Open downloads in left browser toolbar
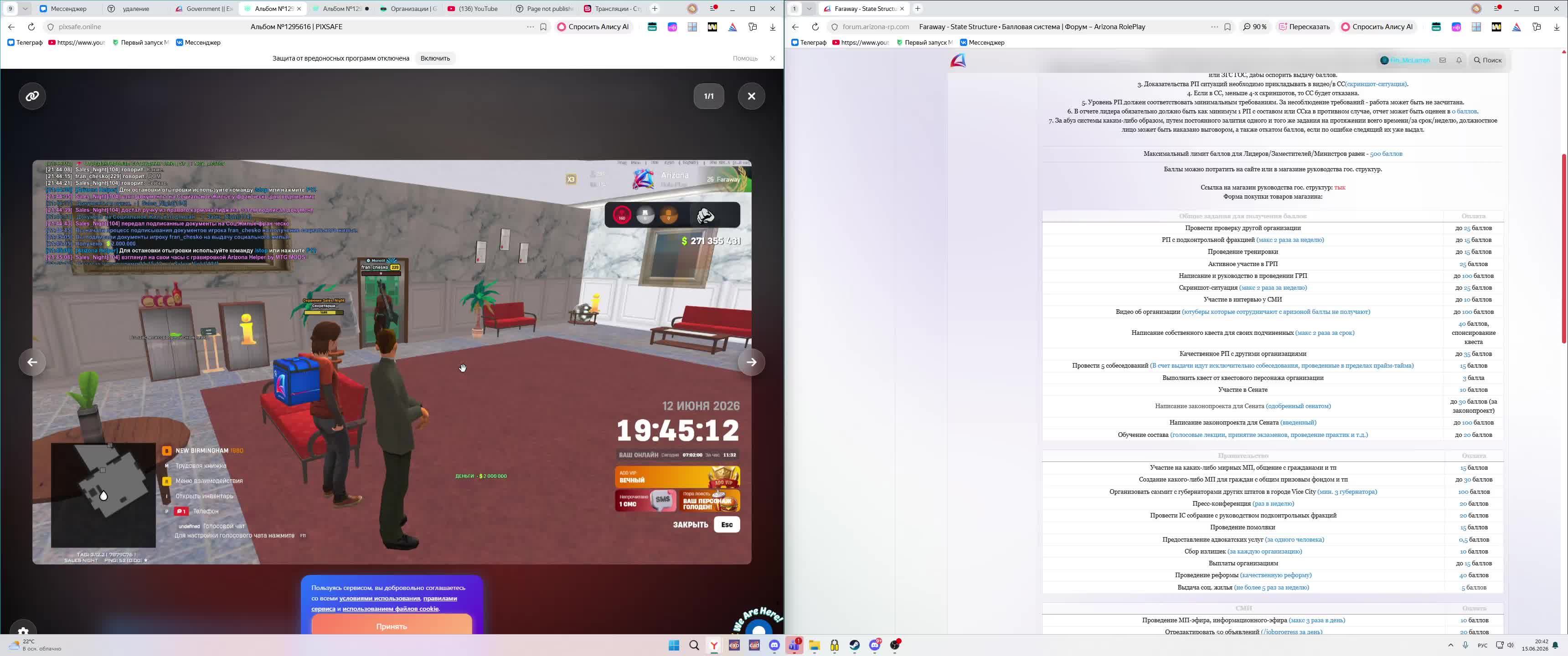The height and width of the screenshot is (656, 1568). 773,27
